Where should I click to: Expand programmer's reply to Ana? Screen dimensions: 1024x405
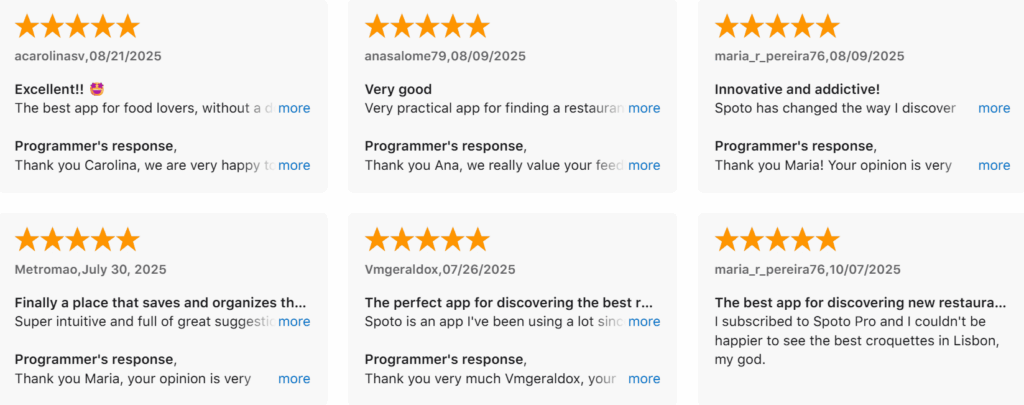(x=644, y=165)
